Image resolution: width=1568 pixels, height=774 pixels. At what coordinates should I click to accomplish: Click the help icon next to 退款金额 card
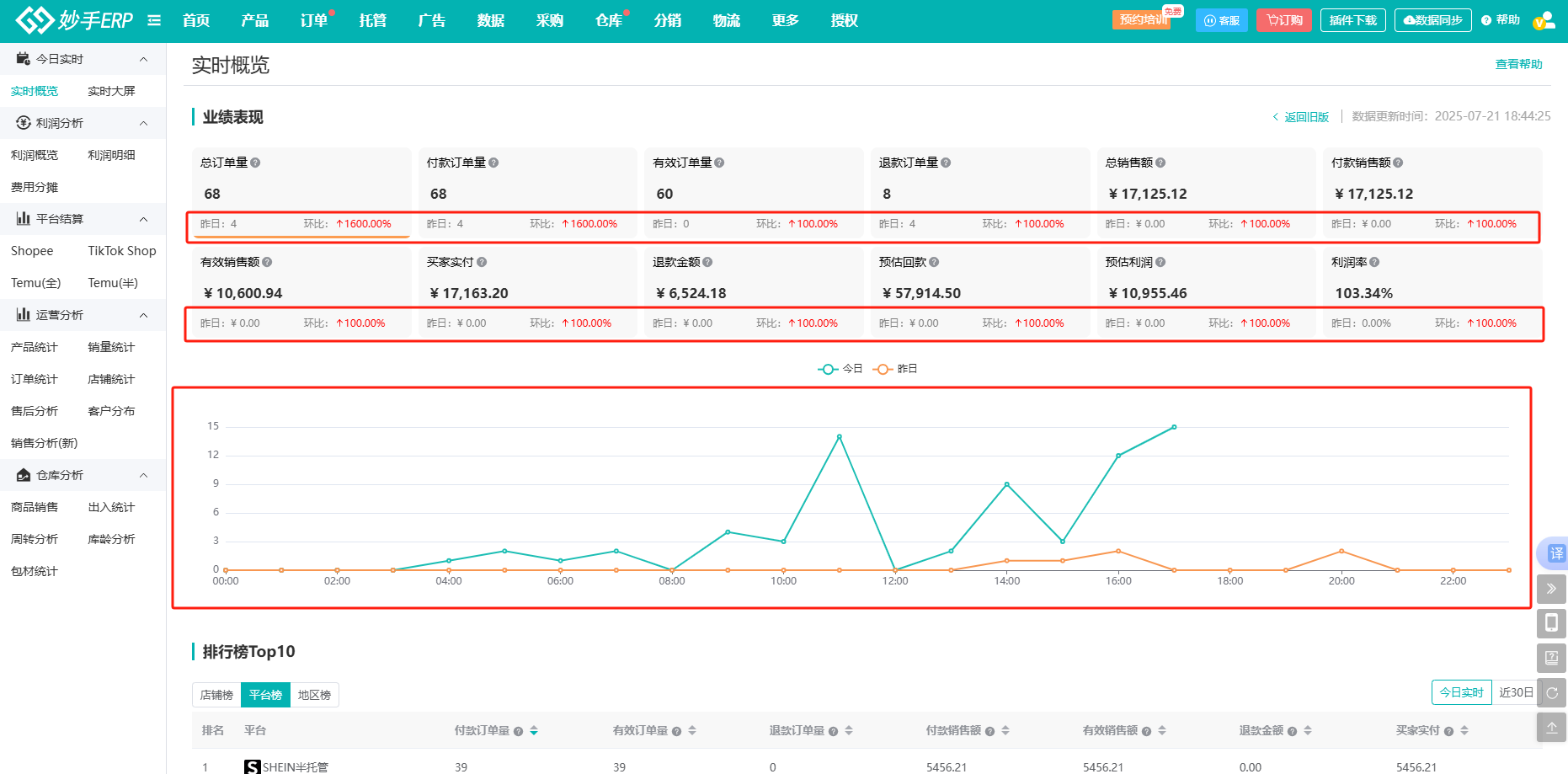[x=707, y=262]
